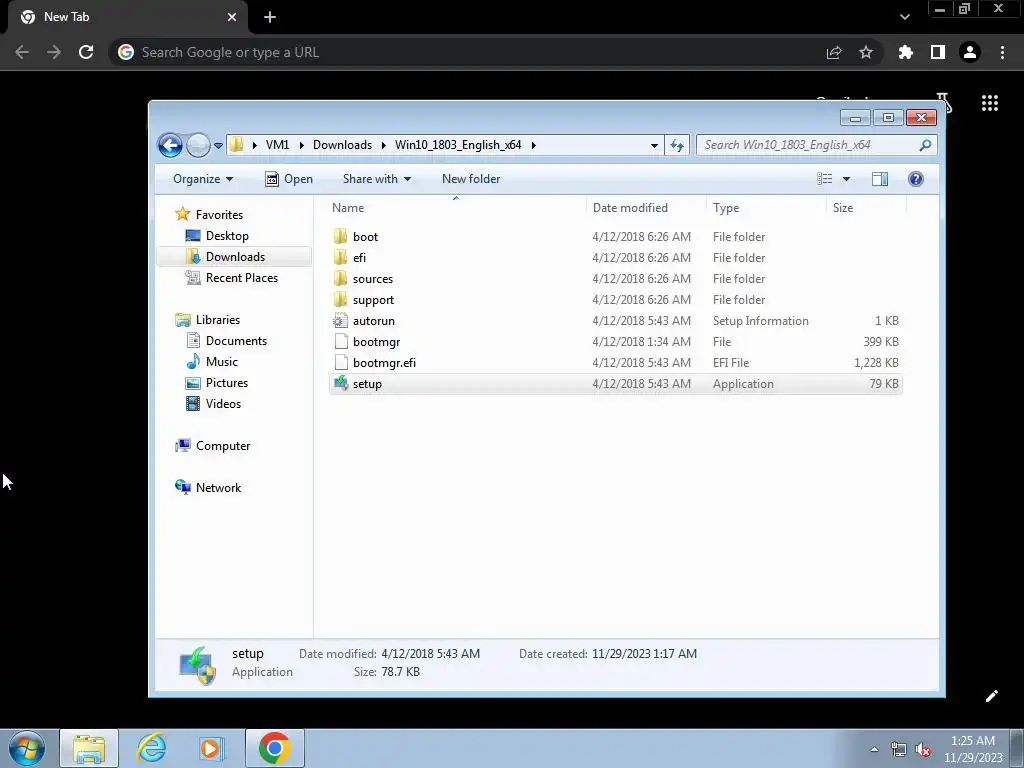
Task: Click the Search Win10_1803_English_x64 field
Action: pos(816,145)
